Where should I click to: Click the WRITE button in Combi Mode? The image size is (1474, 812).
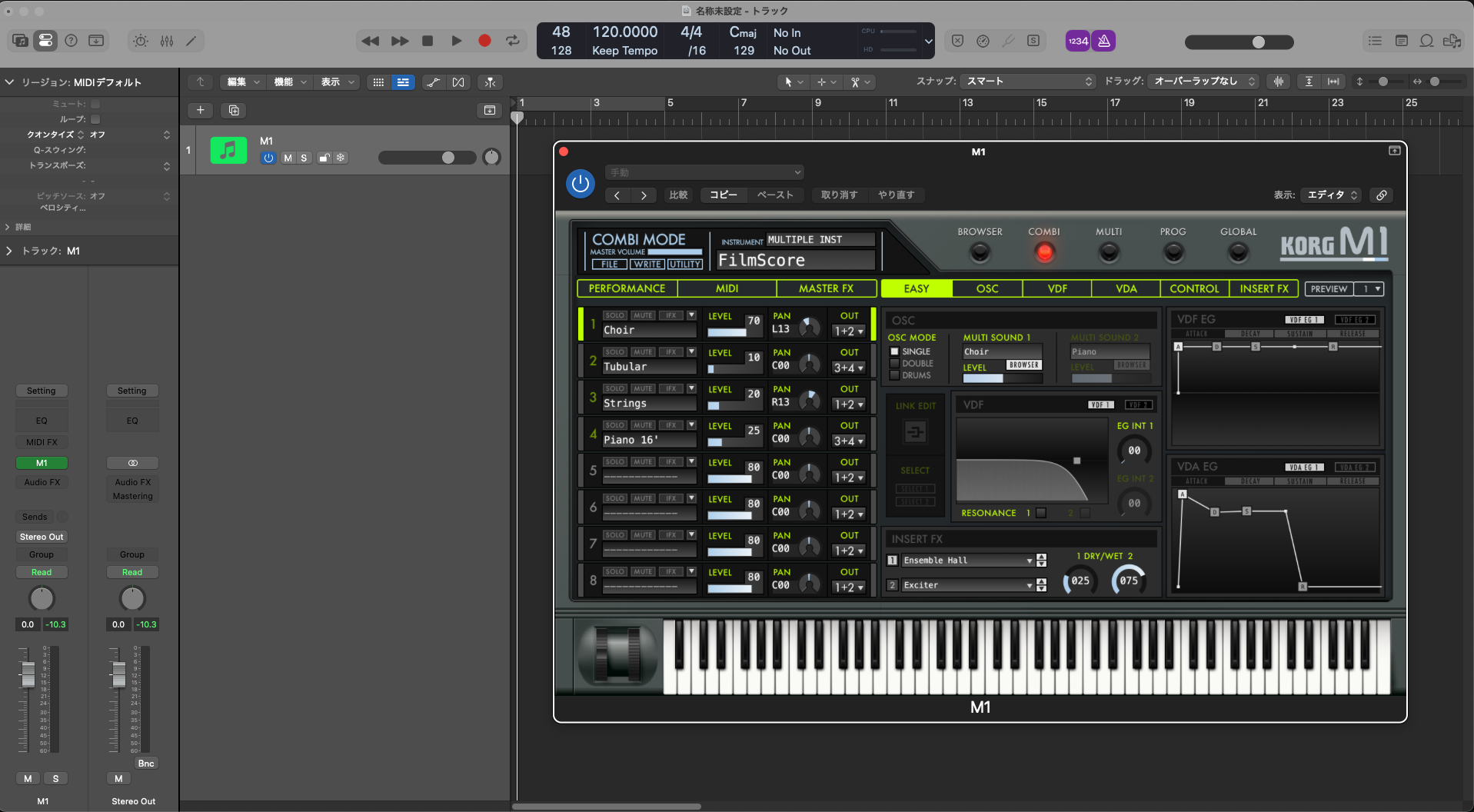(647, 264)
